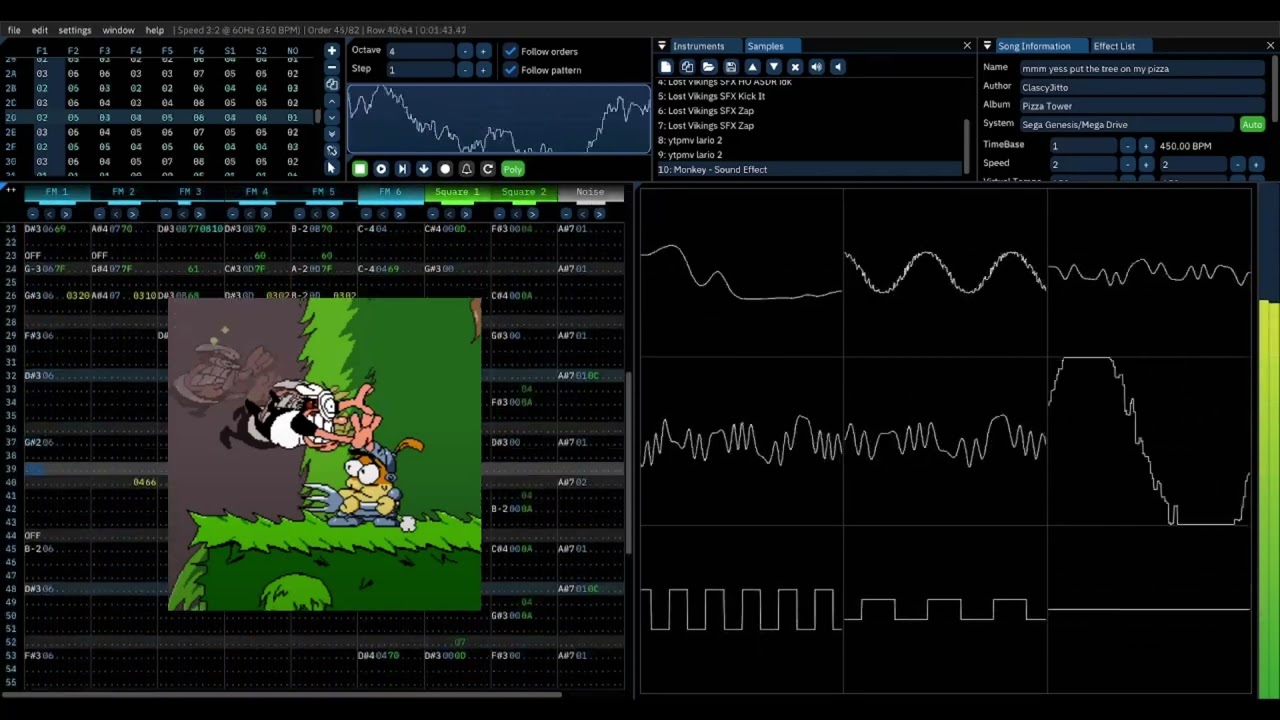Viewport: 1280px width, 720px height.
Task: Move the order down
Action: (332, 117)
